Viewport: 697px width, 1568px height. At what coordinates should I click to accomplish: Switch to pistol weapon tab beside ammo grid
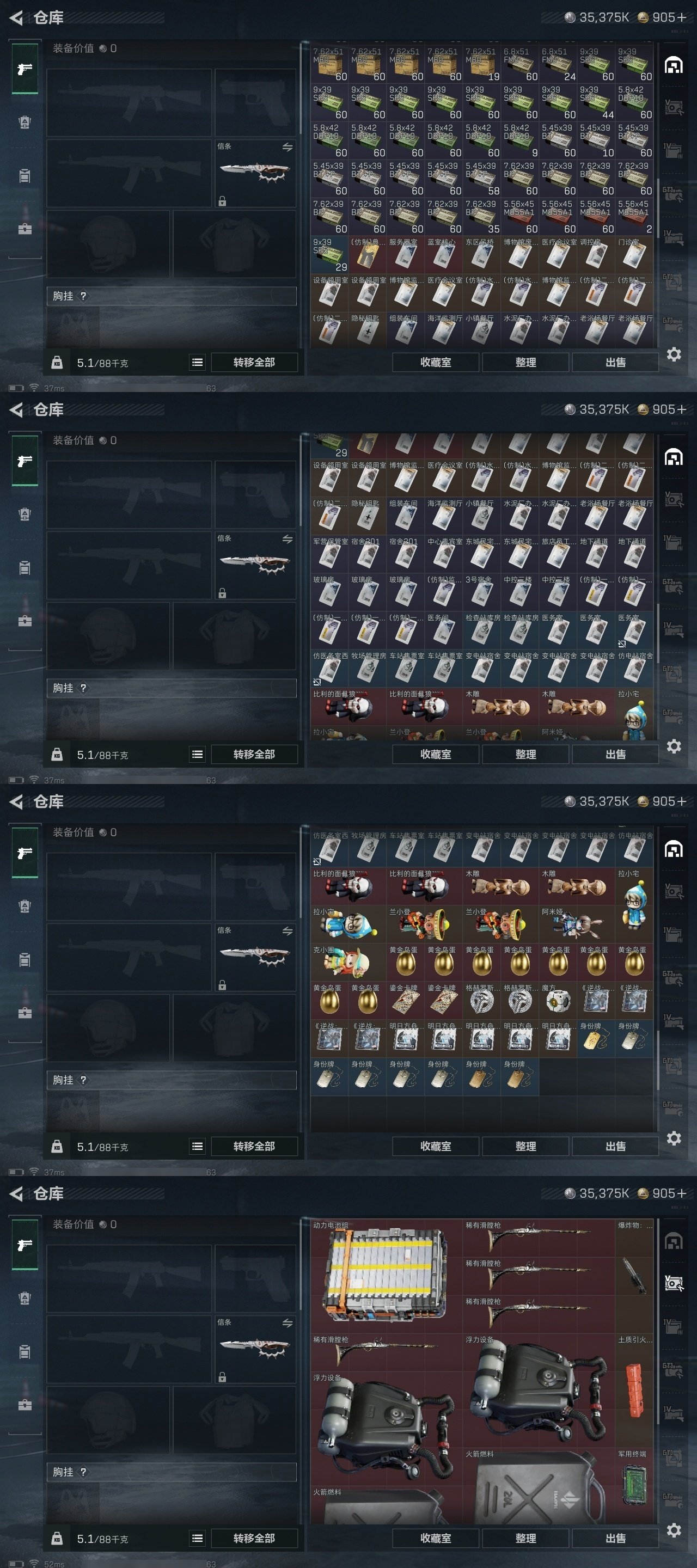click(x=25, y=69)
